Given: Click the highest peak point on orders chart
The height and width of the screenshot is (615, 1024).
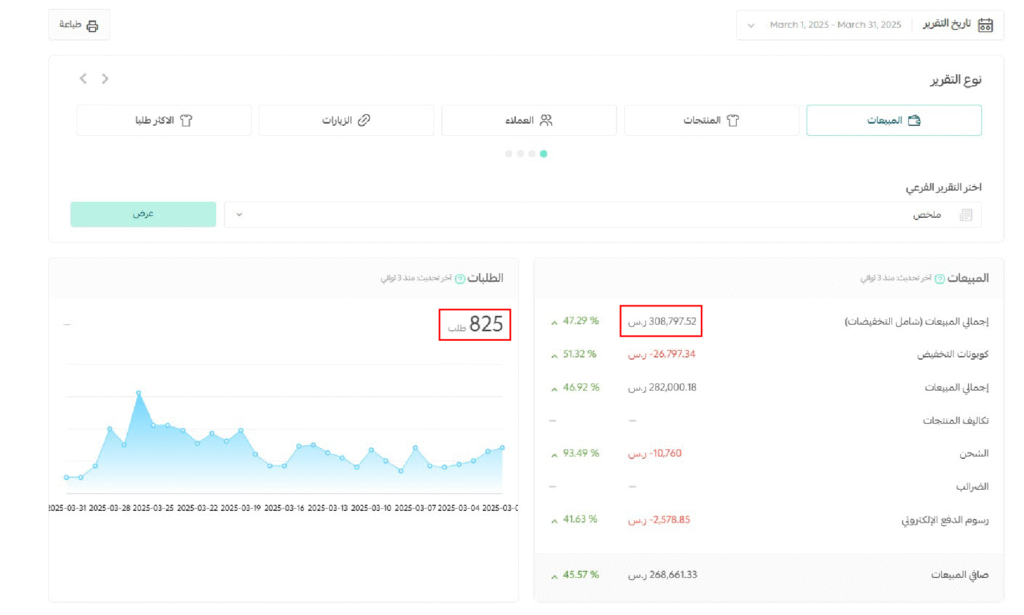Looking at the screenshot, I should coord(139,393).
